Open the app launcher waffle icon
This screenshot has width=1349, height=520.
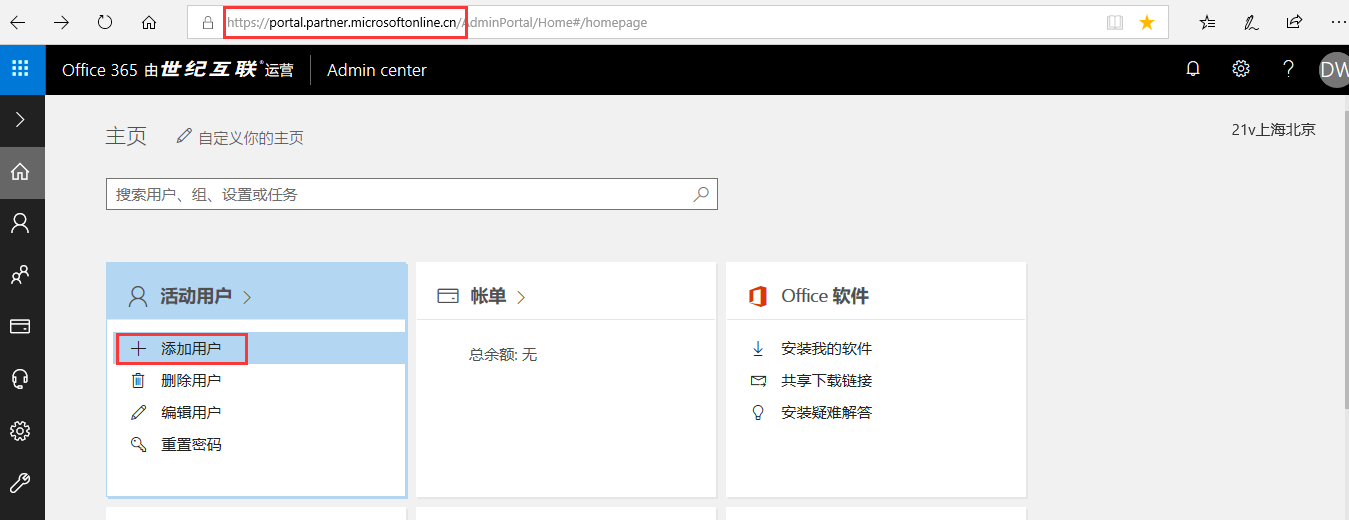[20, 69]
